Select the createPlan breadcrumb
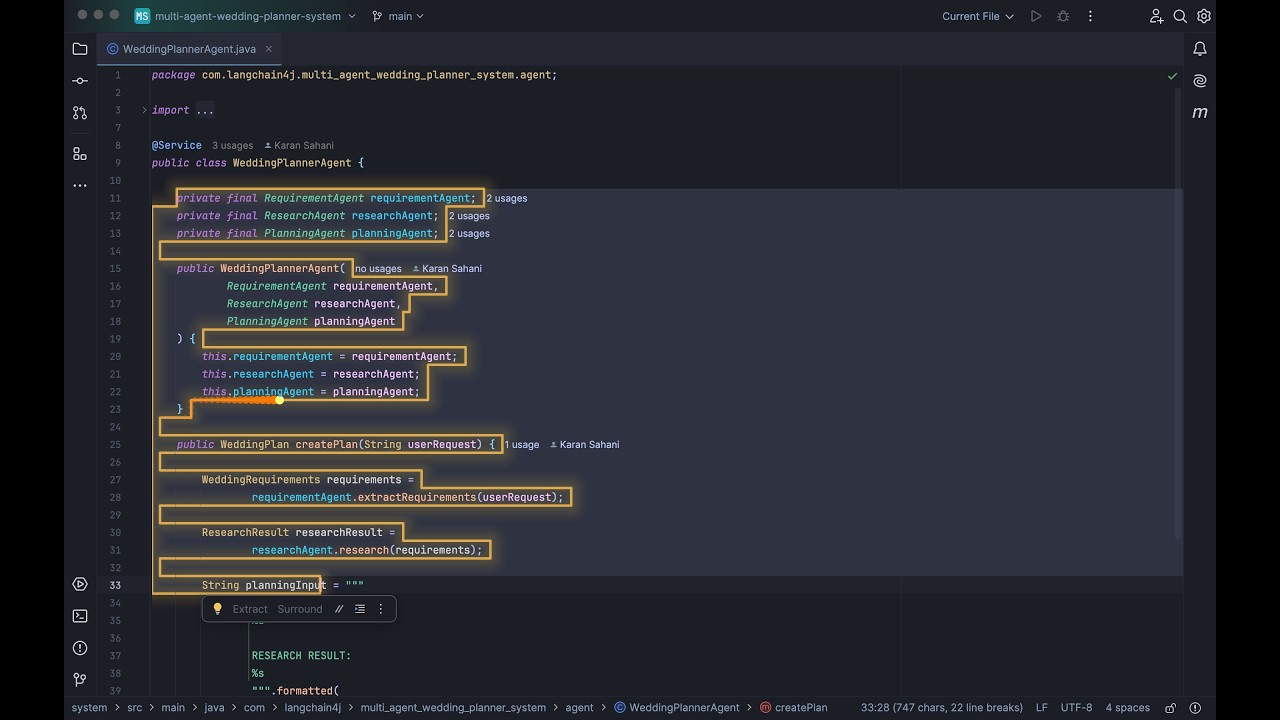This screenshot has width=1280, height=720. point(794,708)
